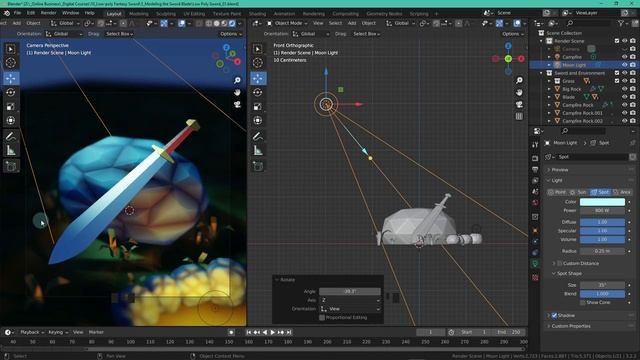
Task: Toggle the camera view icon in the right viewport
Action: tap(519, 104)
